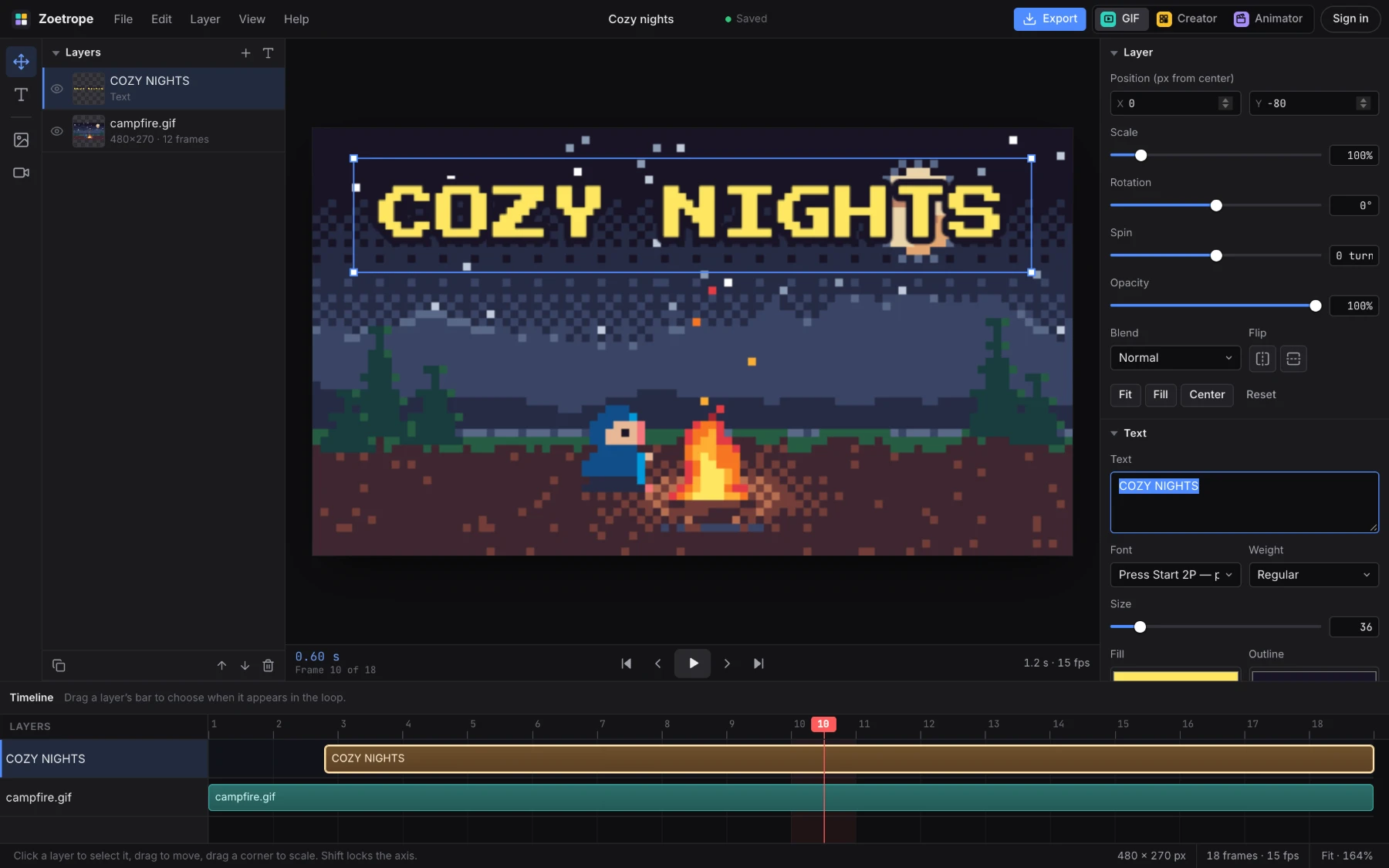Viewport: 1389px width, 868px height.
Task: Switch to Creator mode
Action: pyautogui.click(x=1187, y=19)
